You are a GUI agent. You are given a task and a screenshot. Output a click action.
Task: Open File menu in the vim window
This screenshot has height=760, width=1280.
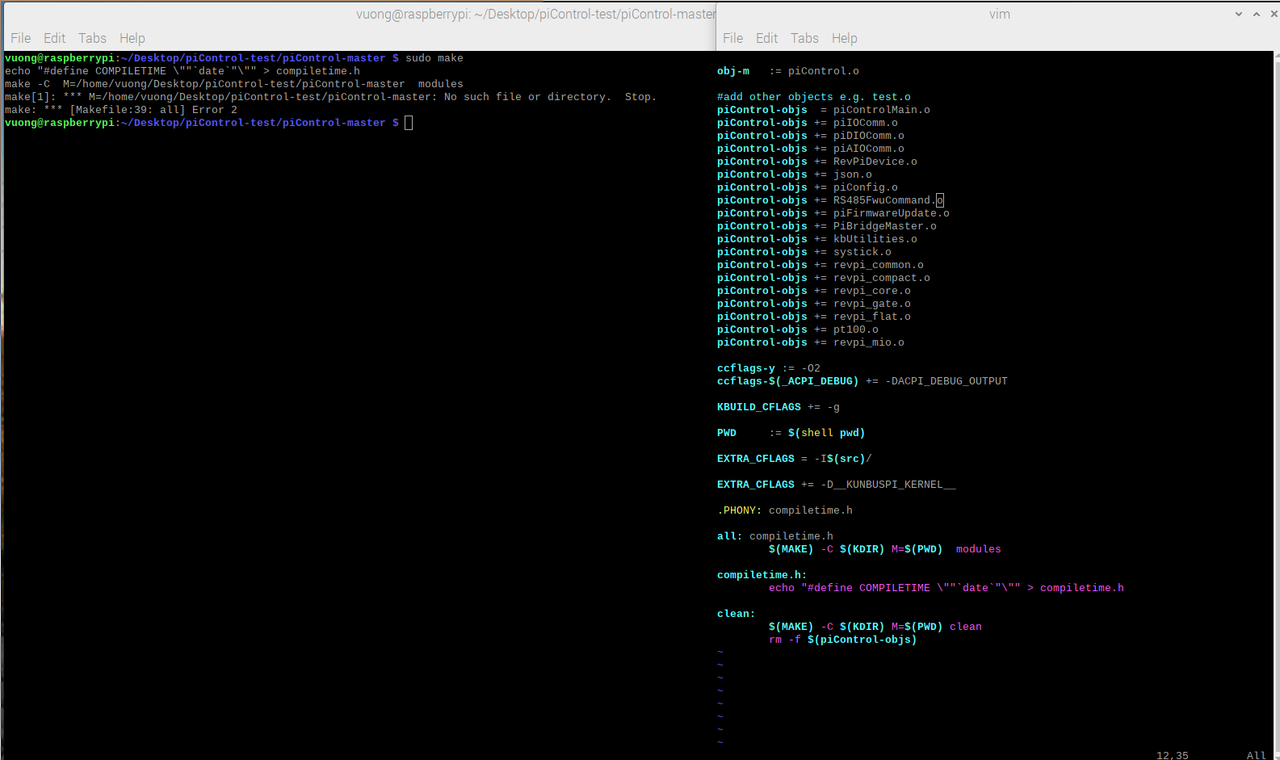[x=733, y=38]
